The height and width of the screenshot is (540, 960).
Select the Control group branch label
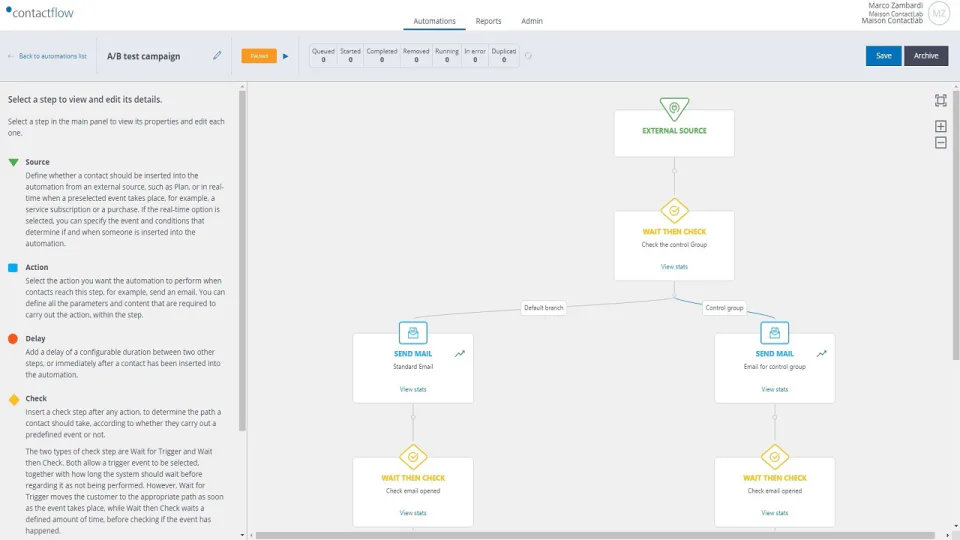[724, 308]
